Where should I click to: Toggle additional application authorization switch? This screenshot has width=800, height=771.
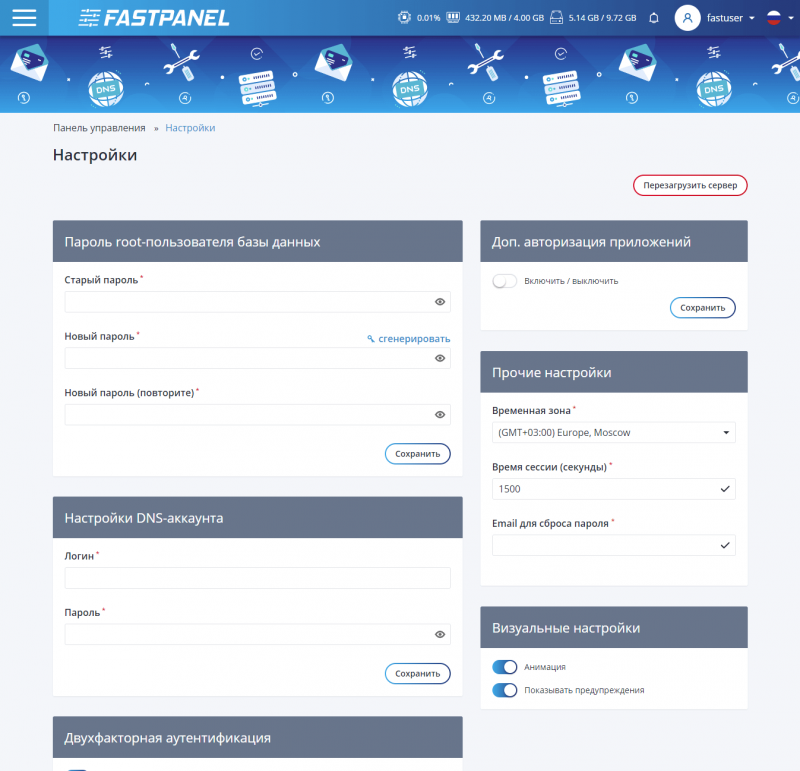(505, 281)
